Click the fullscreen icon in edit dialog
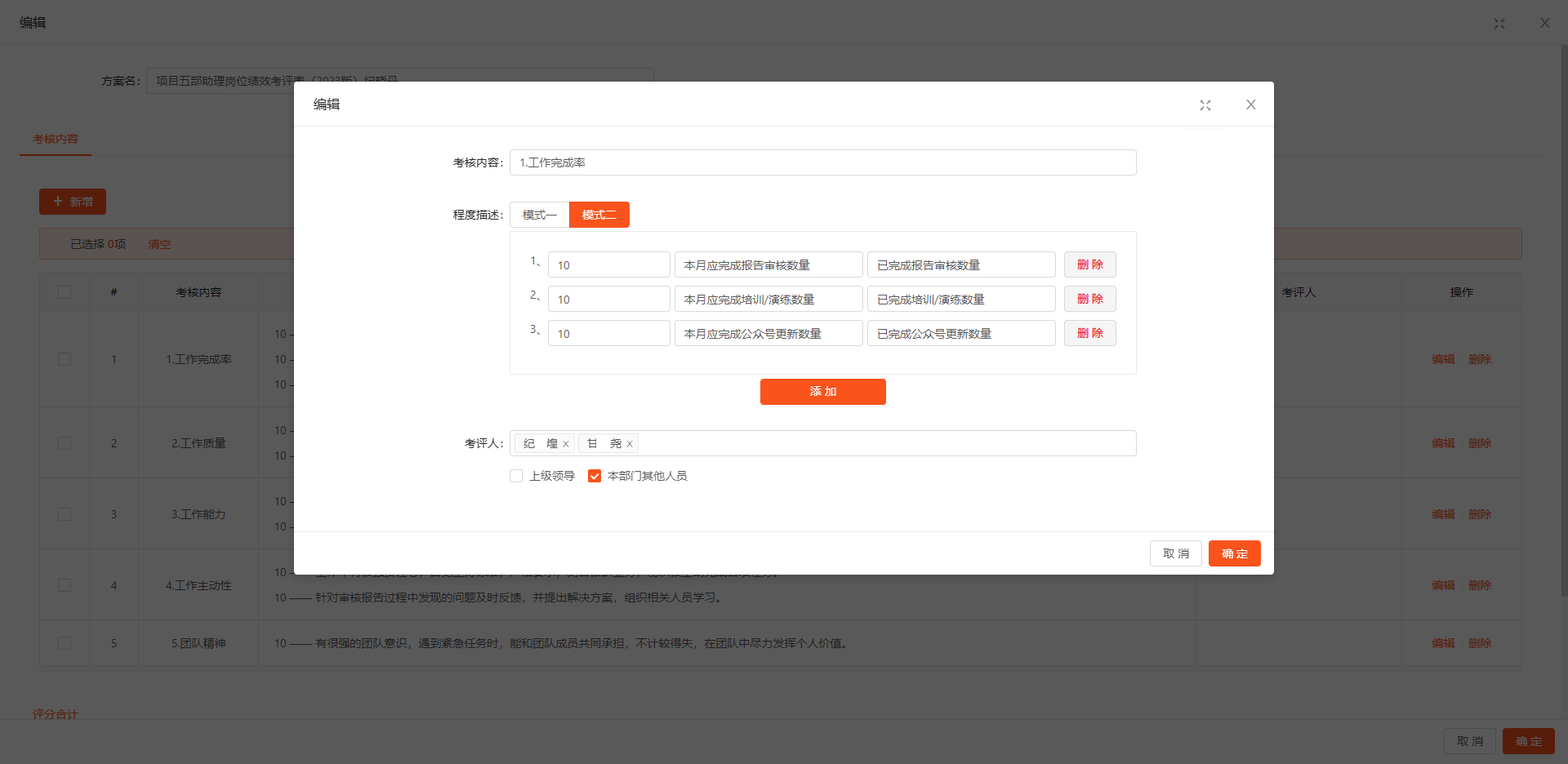This screenshot has height=764, width=1568. 1205,105
